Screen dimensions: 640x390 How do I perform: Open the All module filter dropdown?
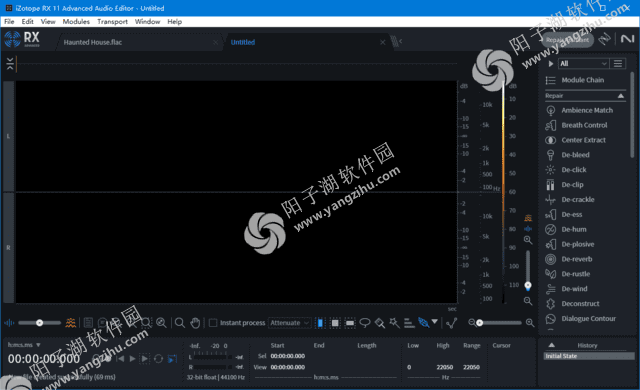tap(583, 64)
